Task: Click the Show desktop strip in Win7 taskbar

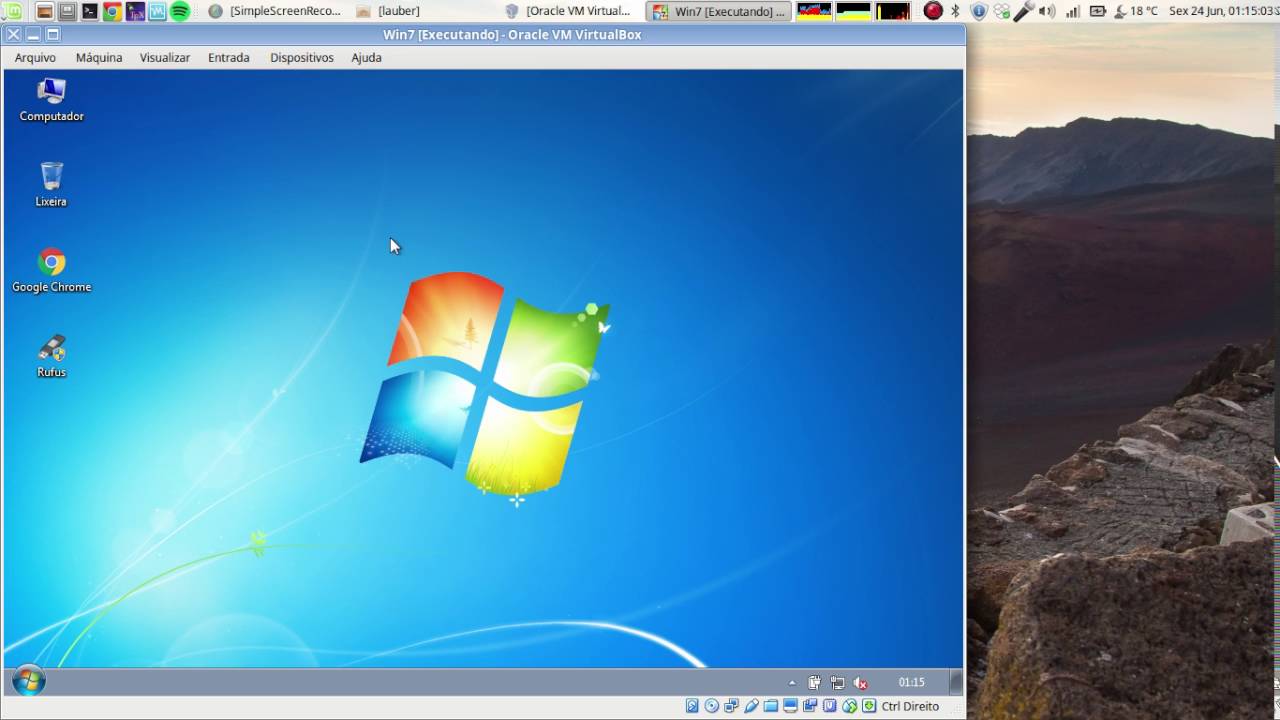Action: pyautogui.click(x=955, y=682)
